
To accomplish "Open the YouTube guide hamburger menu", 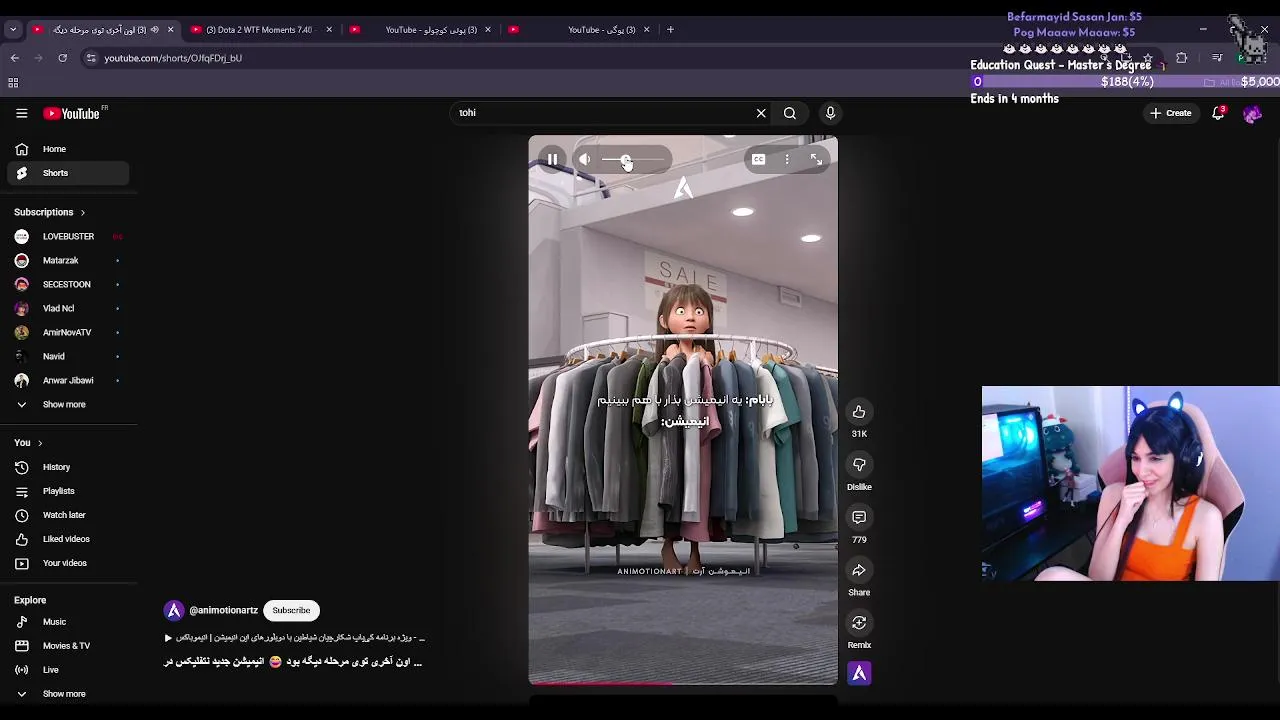I will click(x=21, y=113).
